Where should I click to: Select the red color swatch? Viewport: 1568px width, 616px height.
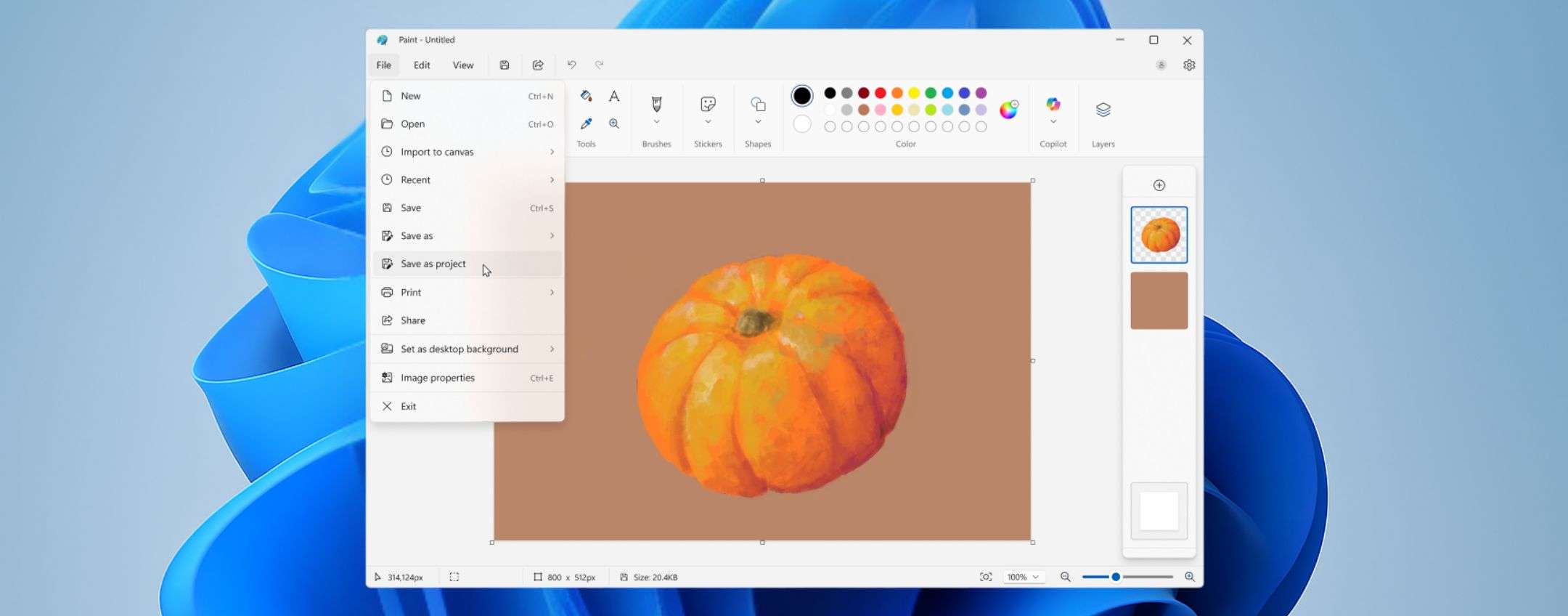tap(880, 93)
